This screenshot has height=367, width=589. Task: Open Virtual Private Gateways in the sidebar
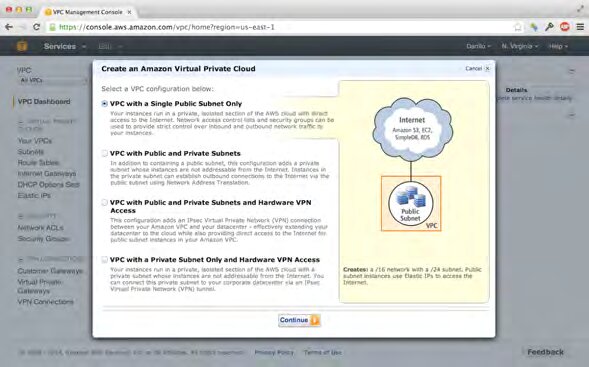(40, 286)
